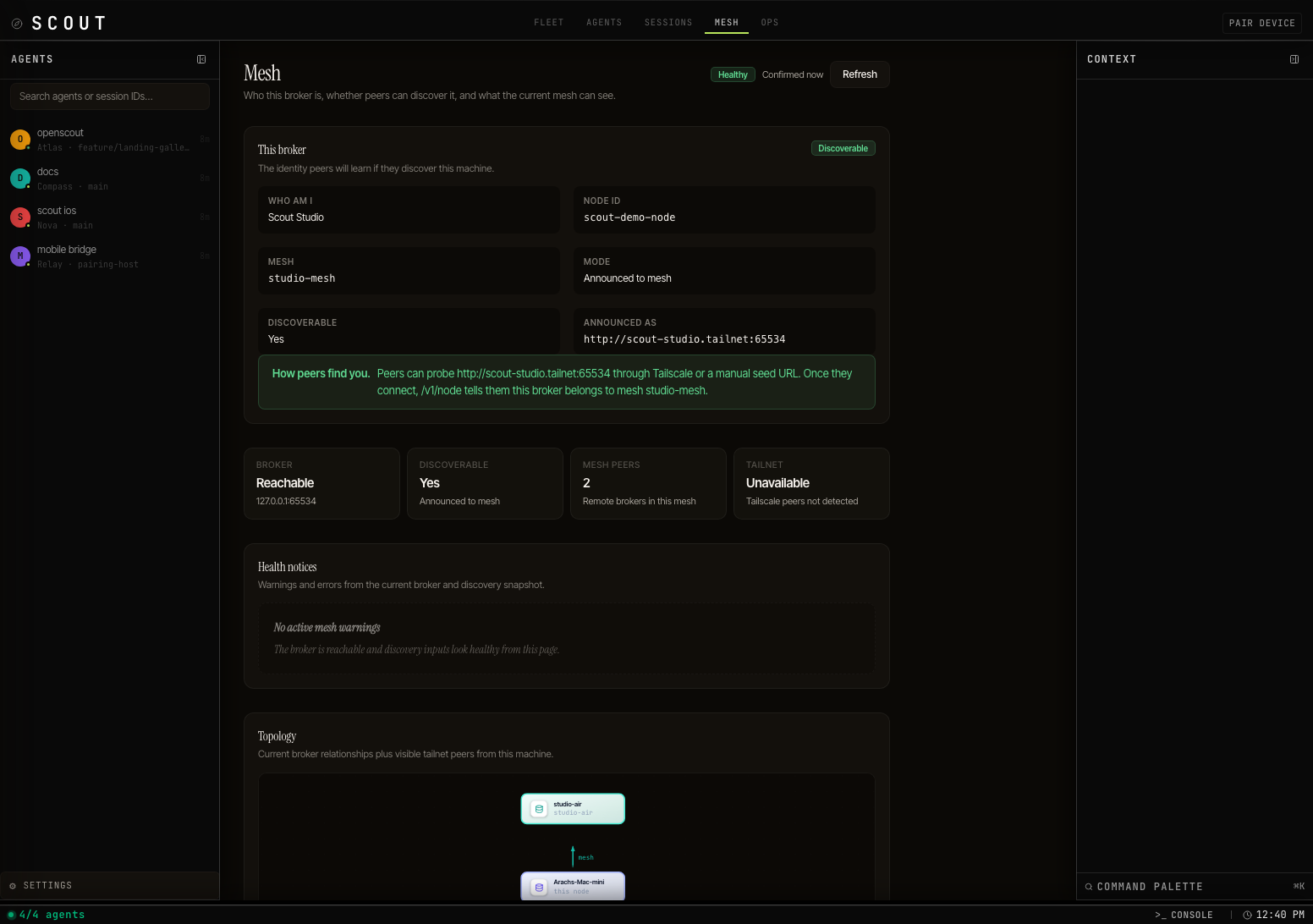This screenshot has height=924, width=1313.
Task: Click the openscout agent avatar
Action: point(20,140)
